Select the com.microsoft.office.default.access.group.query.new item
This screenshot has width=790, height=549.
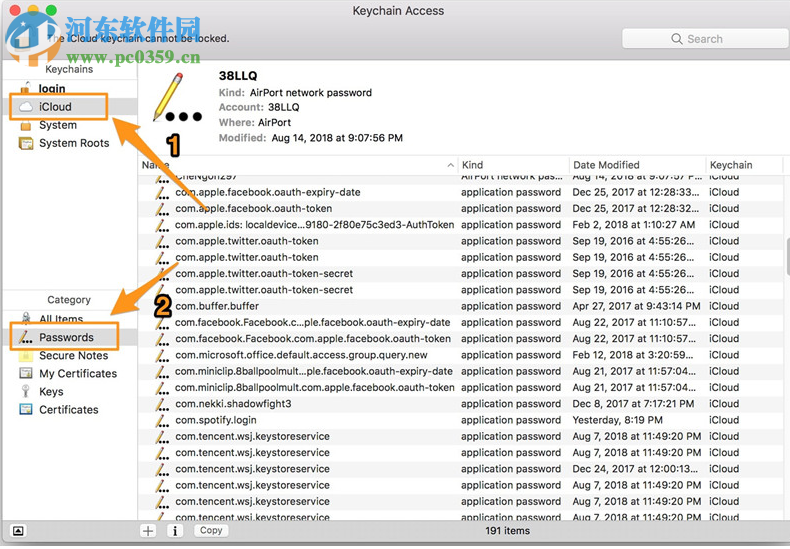point(460,355)
